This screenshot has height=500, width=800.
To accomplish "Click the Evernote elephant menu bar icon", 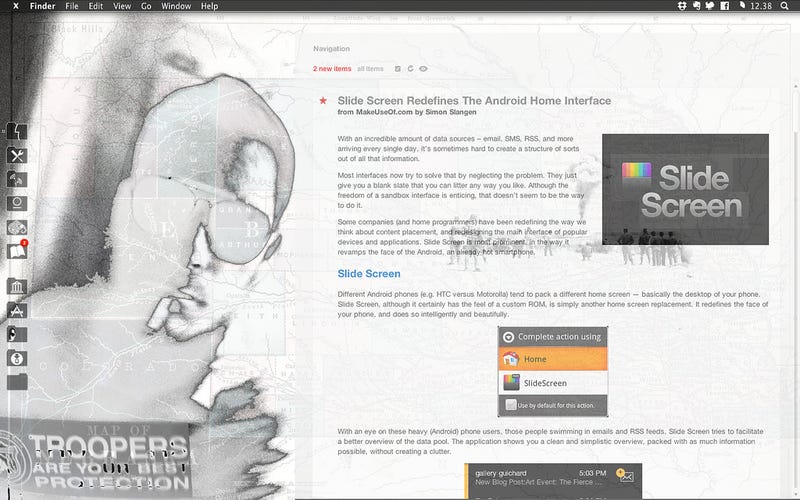I will (x=696, y=6).
